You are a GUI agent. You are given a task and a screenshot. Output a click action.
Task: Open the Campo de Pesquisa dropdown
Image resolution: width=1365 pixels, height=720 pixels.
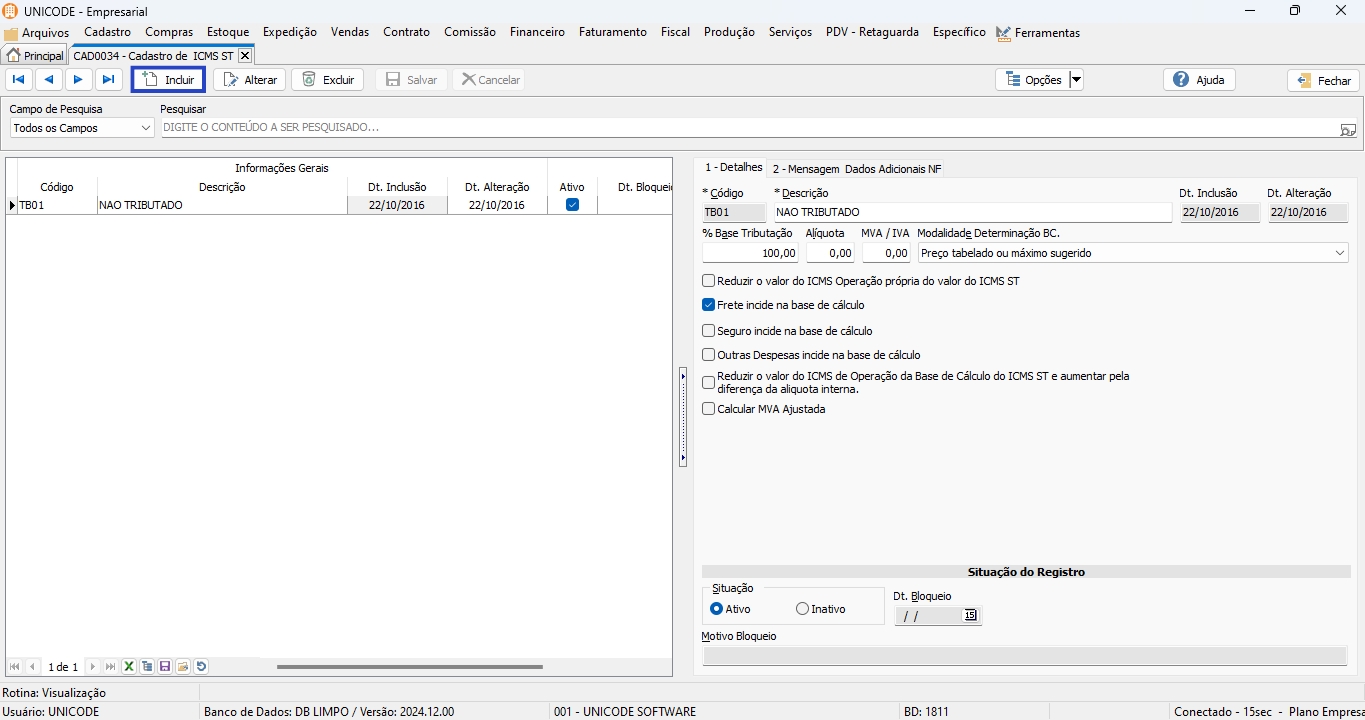coord(146,128)
